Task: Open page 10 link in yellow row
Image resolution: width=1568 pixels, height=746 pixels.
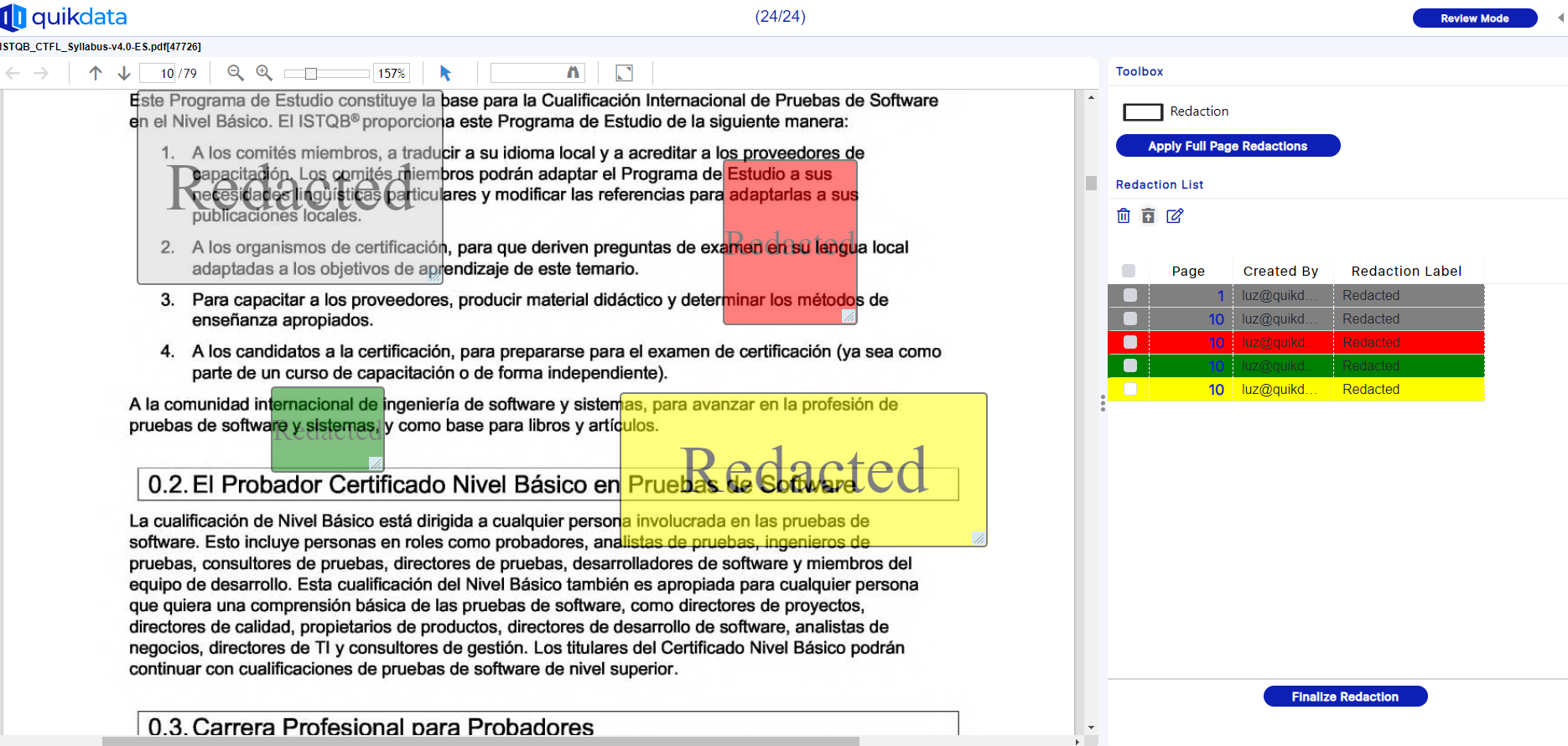Action: point(1216,389)
